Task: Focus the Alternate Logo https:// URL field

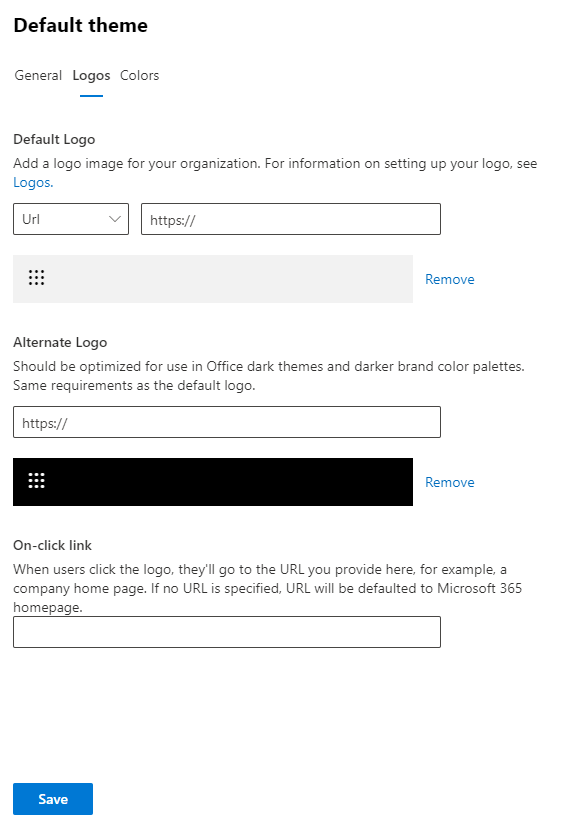Action: [227, 422]
